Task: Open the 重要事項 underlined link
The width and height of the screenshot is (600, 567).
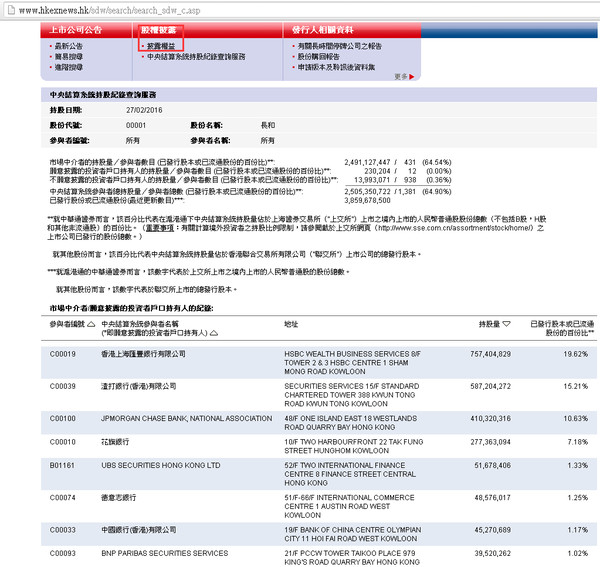Action: 160,228
